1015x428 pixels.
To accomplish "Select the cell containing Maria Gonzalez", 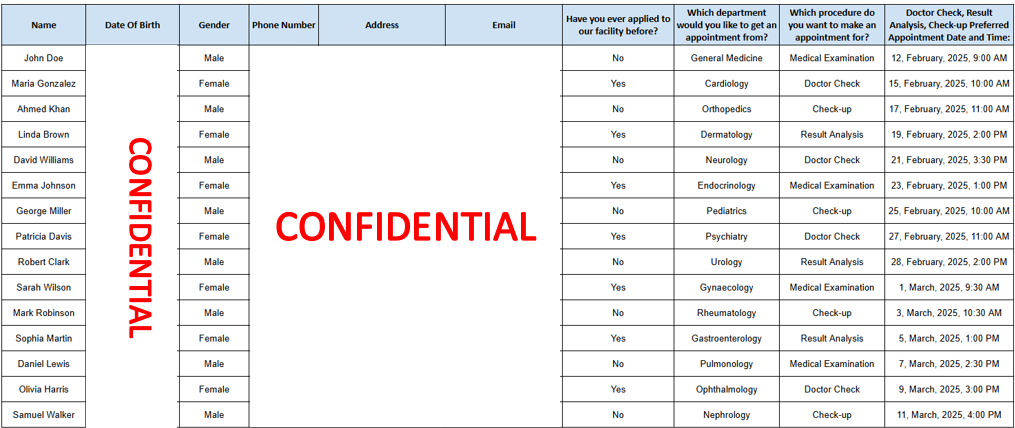I will point(43,84).
